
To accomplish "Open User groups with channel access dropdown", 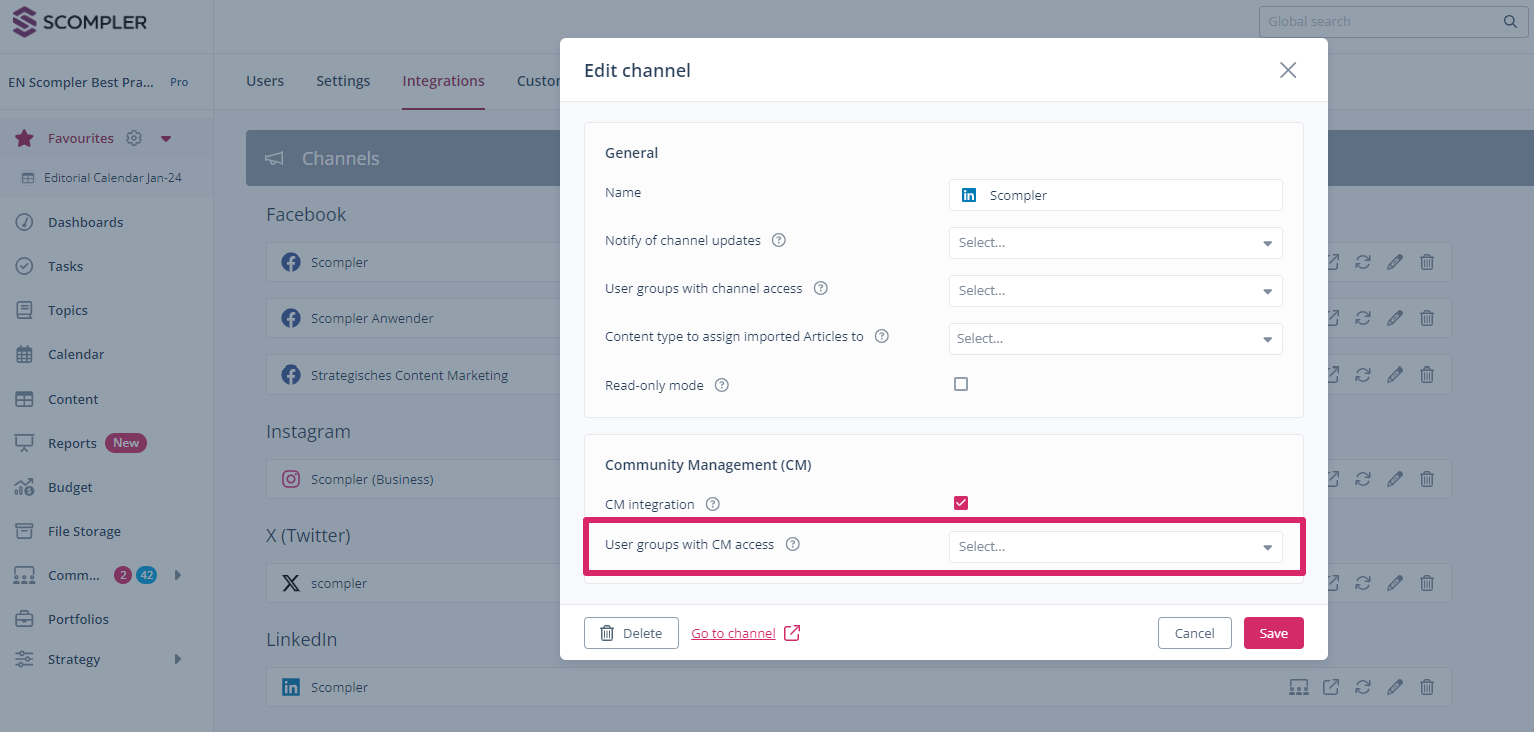I will coord(1115,291).
